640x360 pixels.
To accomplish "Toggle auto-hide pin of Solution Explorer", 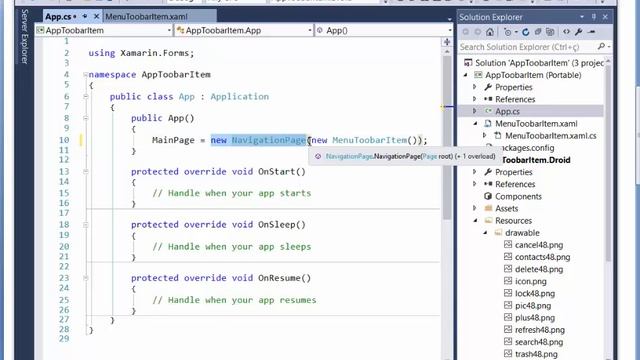I will click(x=593, y=17).
